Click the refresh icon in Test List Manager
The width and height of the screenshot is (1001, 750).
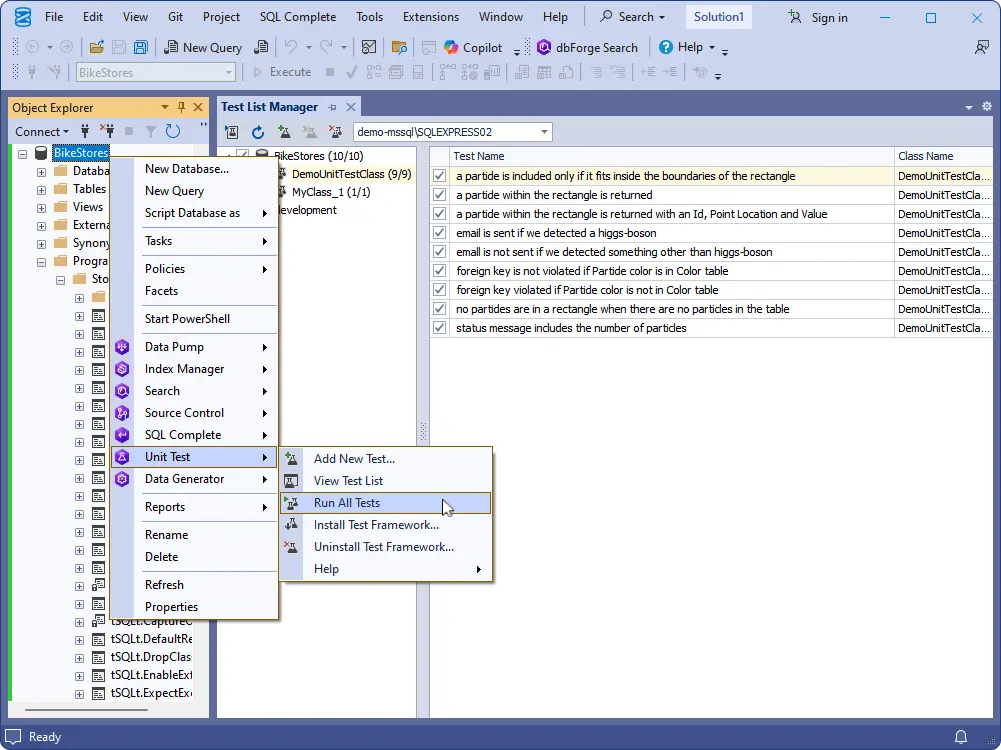[258, 132]
